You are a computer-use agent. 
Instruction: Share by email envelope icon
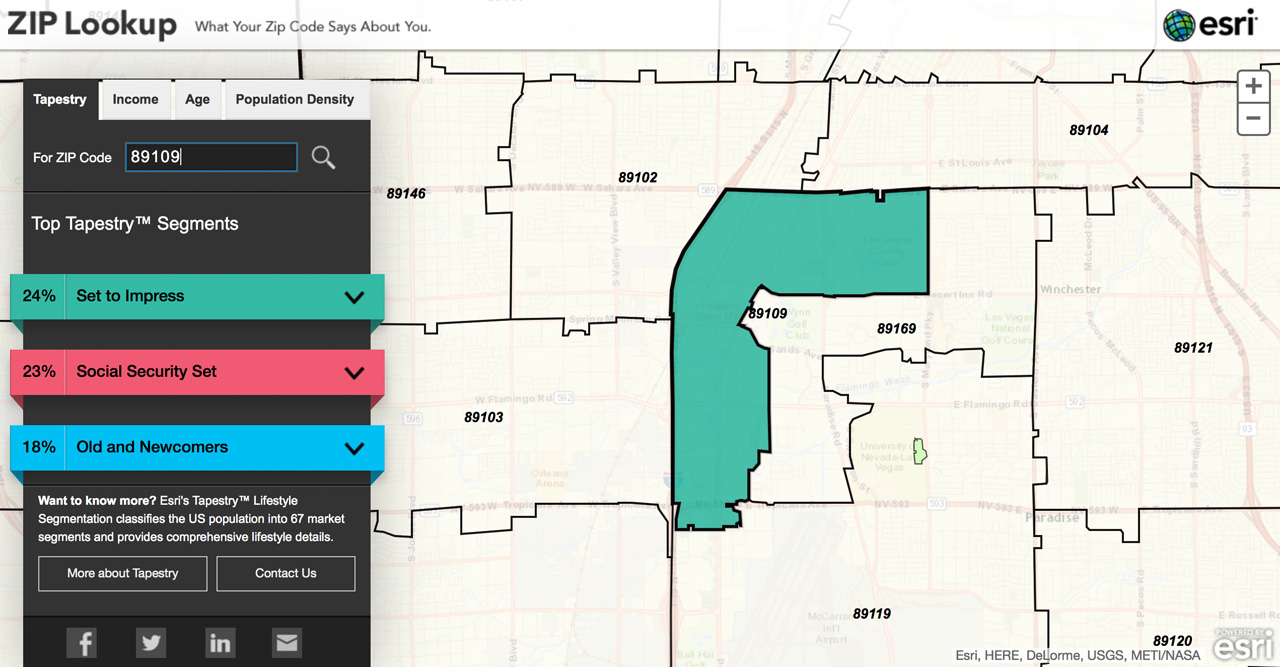(287, 642)
